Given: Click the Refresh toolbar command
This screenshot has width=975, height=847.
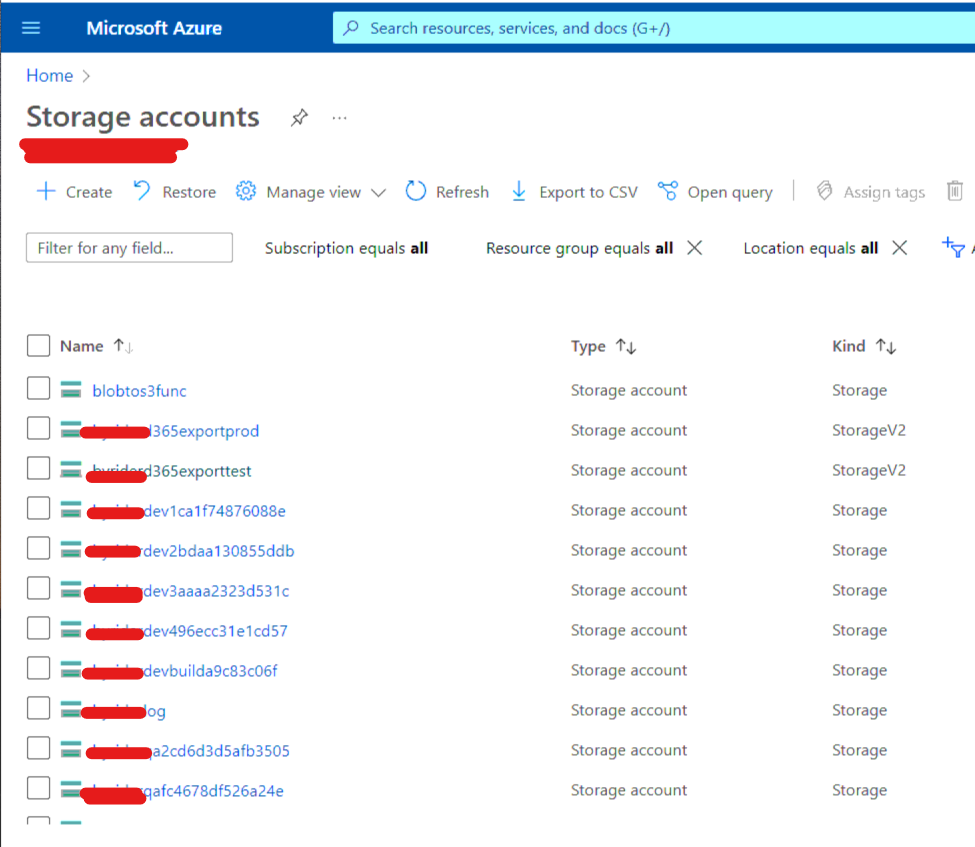Looking at the screenshot, I should pos(447,192).
